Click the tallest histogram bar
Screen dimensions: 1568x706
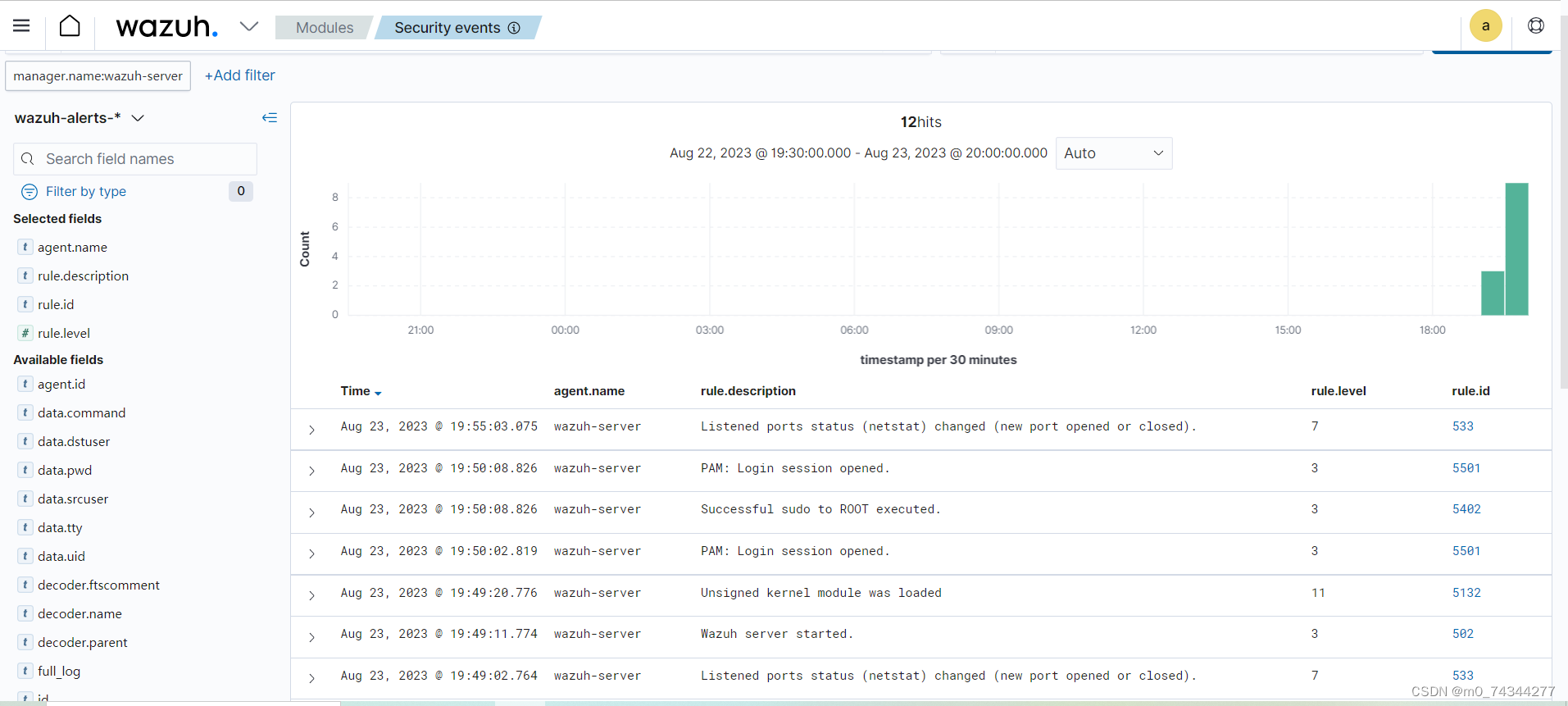[x=1516, y=248]
